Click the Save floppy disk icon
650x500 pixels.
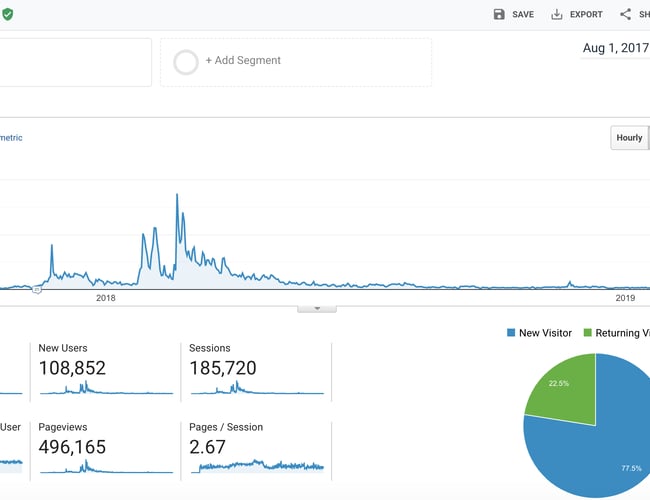click(499, 14)
